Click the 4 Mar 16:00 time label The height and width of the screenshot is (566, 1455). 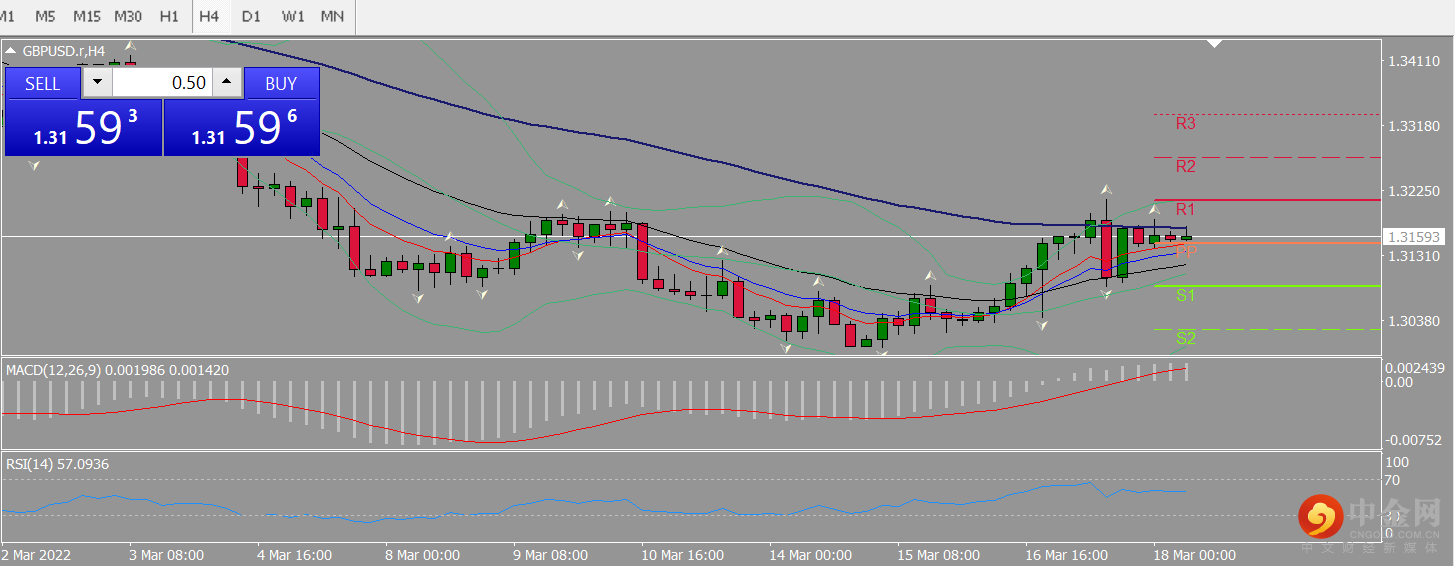click(x=295, y=555)
